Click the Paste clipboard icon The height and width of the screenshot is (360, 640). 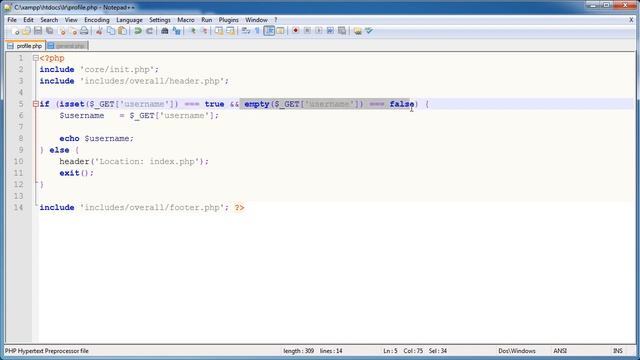[x=122, y=31]
